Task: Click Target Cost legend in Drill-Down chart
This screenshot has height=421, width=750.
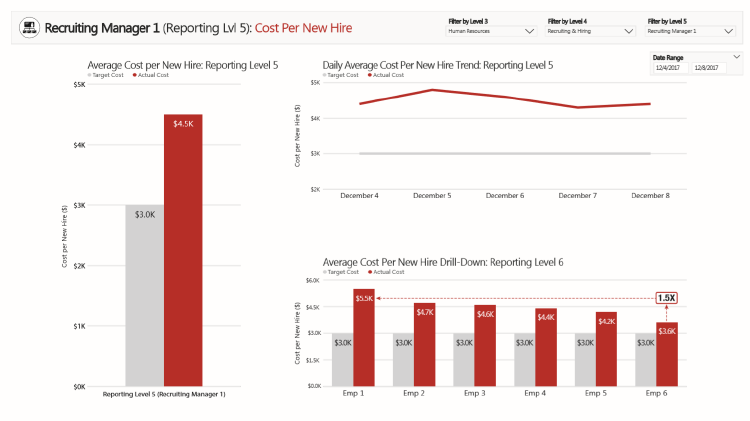Action: tap(341, 272)
